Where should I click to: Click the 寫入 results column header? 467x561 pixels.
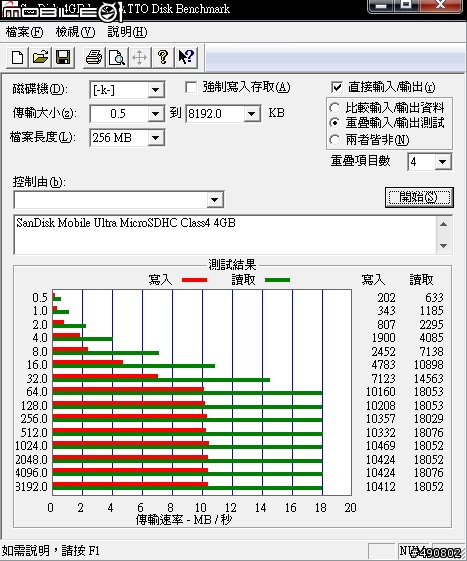pos(373,280)
